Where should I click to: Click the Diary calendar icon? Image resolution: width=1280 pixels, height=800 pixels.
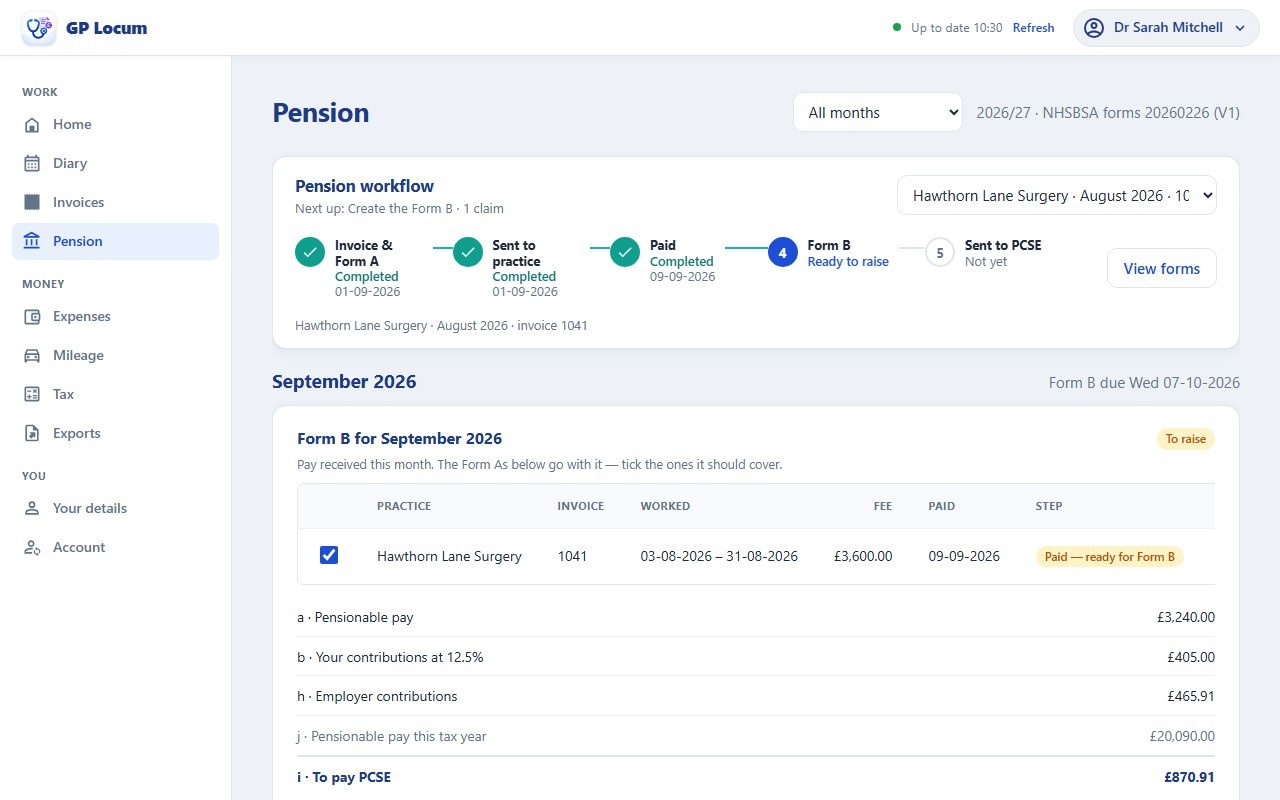[x=32, y=164]
